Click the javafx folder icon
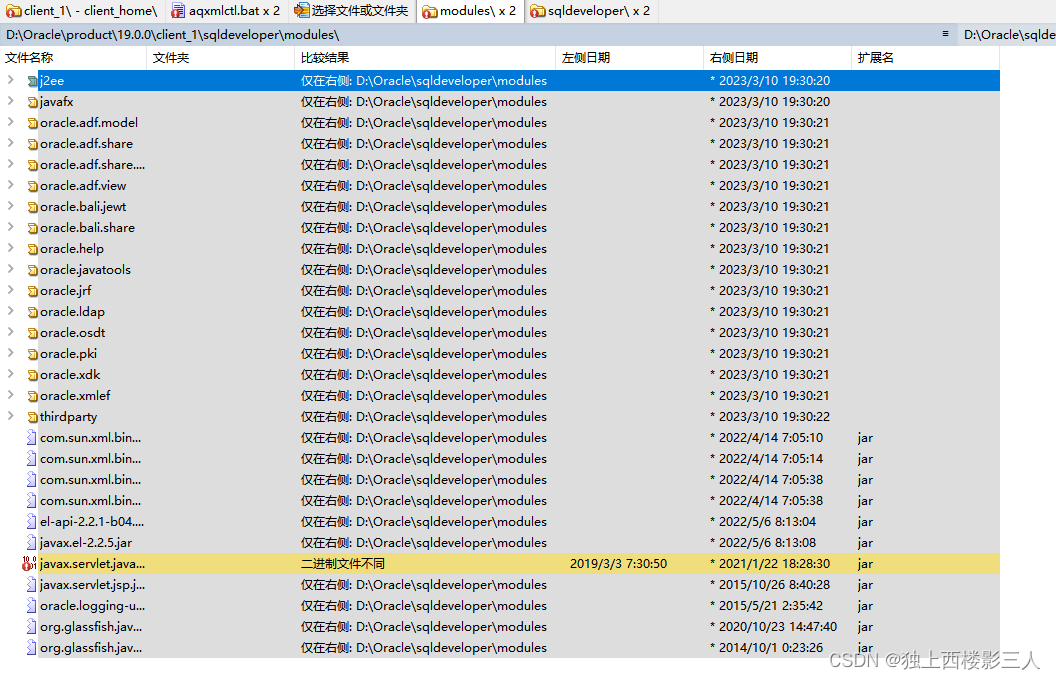Image resolution: width=1056 pixels, height=680 pixels. point(32,102)
